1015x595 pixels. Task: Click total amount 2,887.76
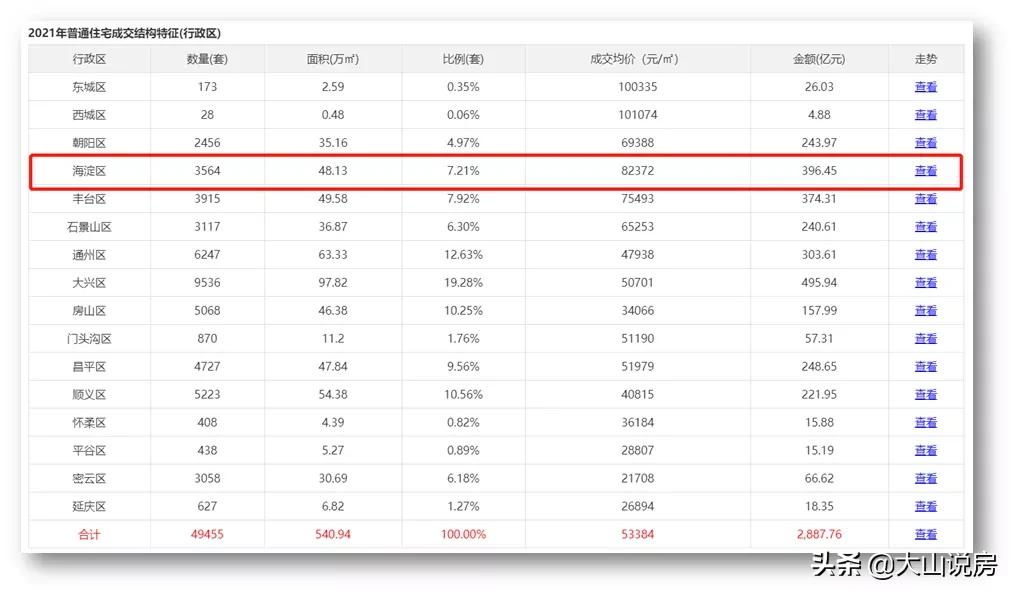pyautogui.click(x=819, y=534)
